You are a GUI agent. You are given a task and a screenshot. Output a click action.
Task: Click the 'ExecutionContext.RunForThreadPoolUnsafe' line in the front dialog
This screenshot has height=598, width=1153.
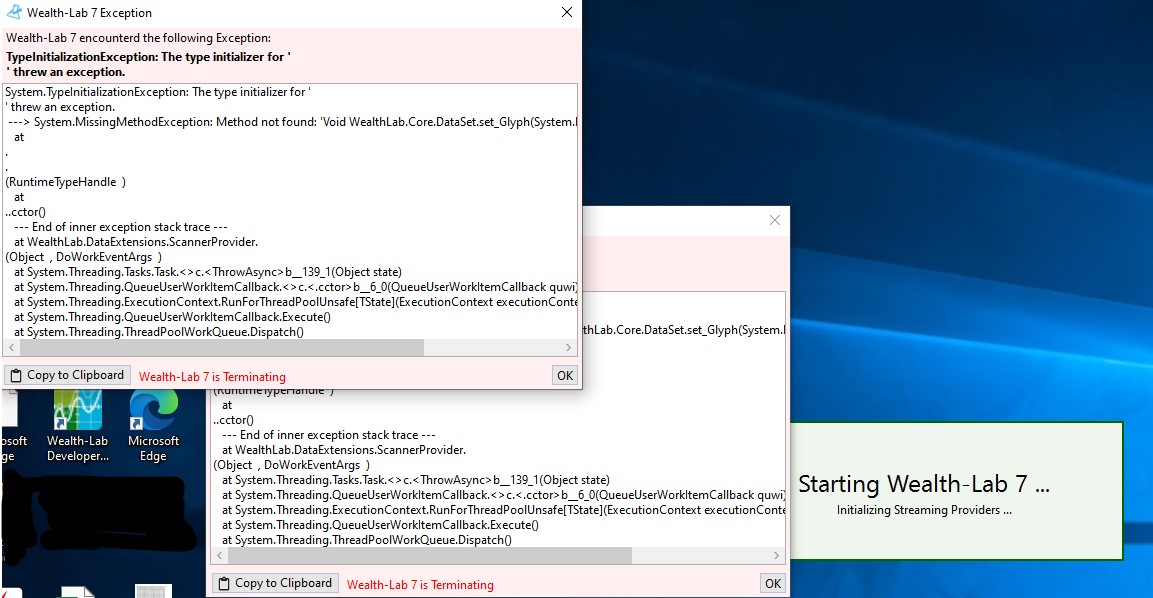(296, 302)
